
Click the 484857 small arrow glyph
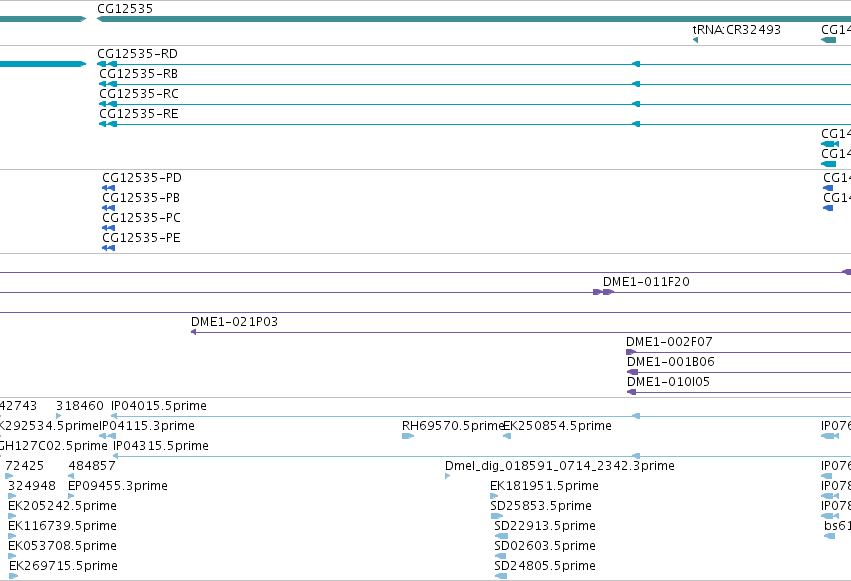tap(71, 477)
